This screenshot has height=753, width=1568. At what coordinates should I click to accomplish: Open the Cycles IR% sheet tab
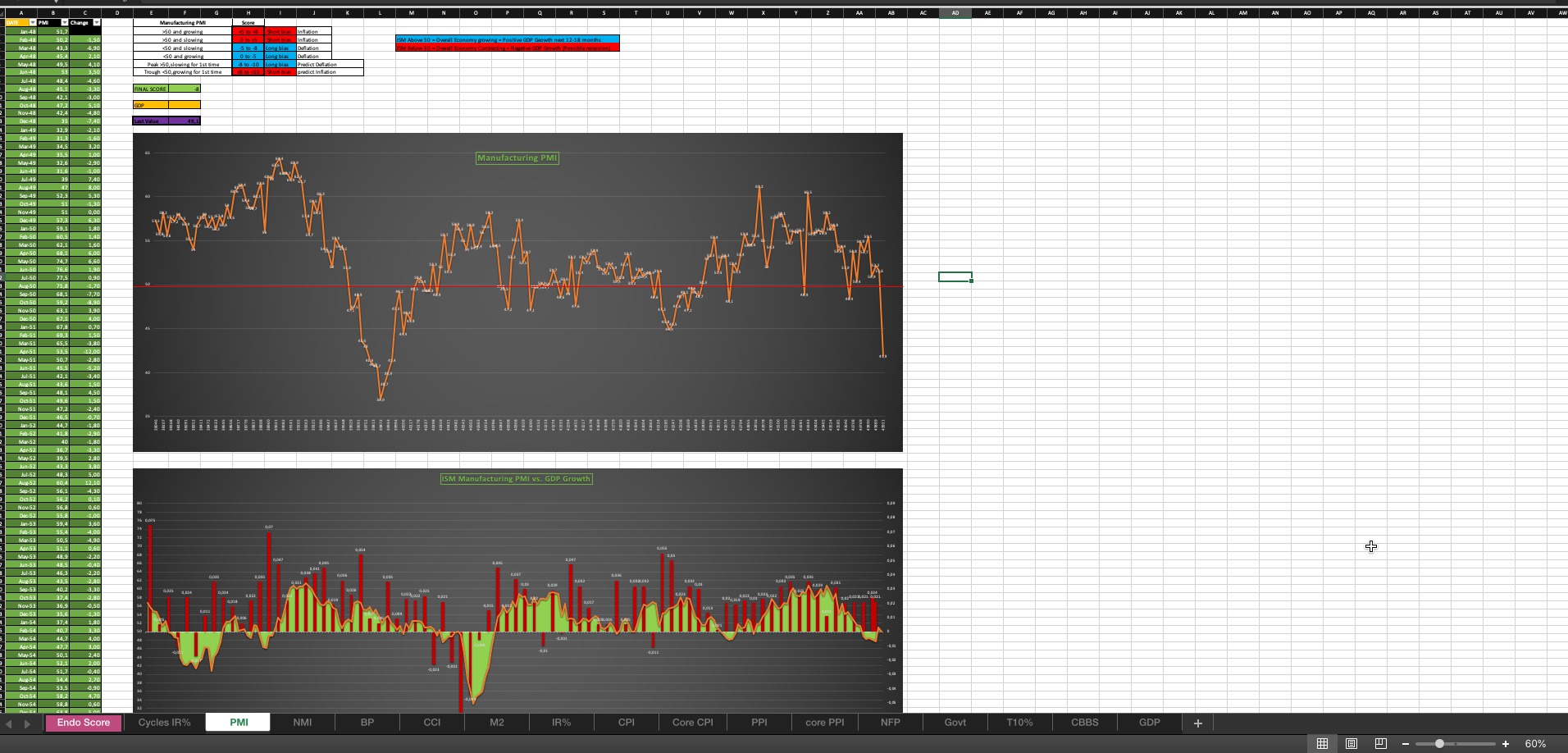point(164,723)
